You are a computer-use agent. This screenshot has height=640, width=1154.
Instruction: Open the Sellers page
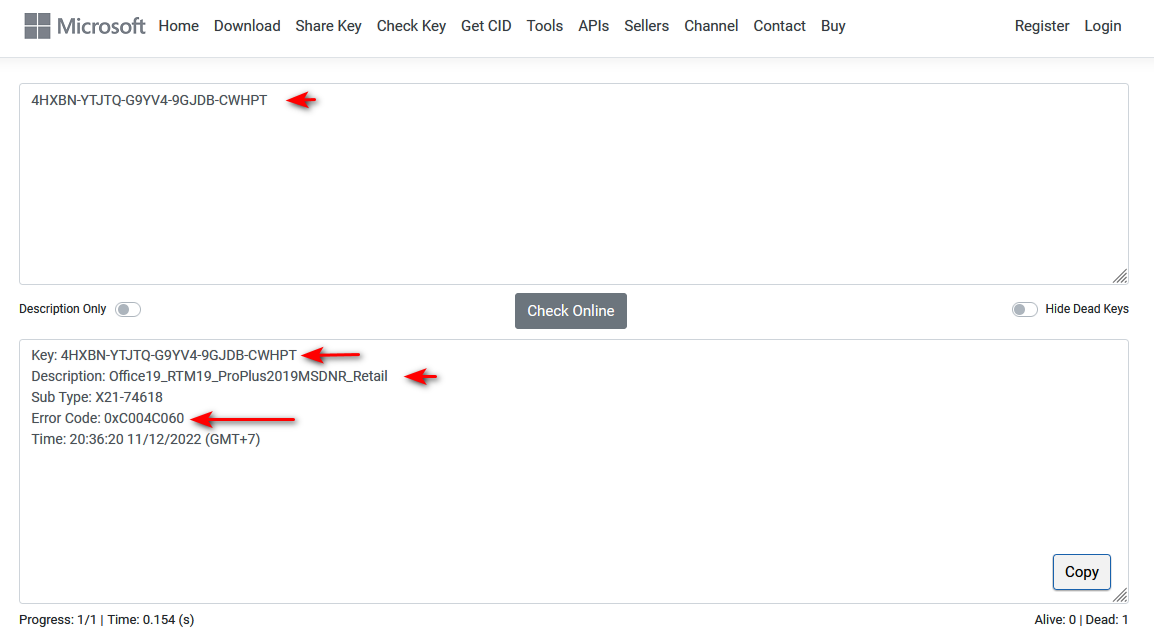click(x=647, y=26)
